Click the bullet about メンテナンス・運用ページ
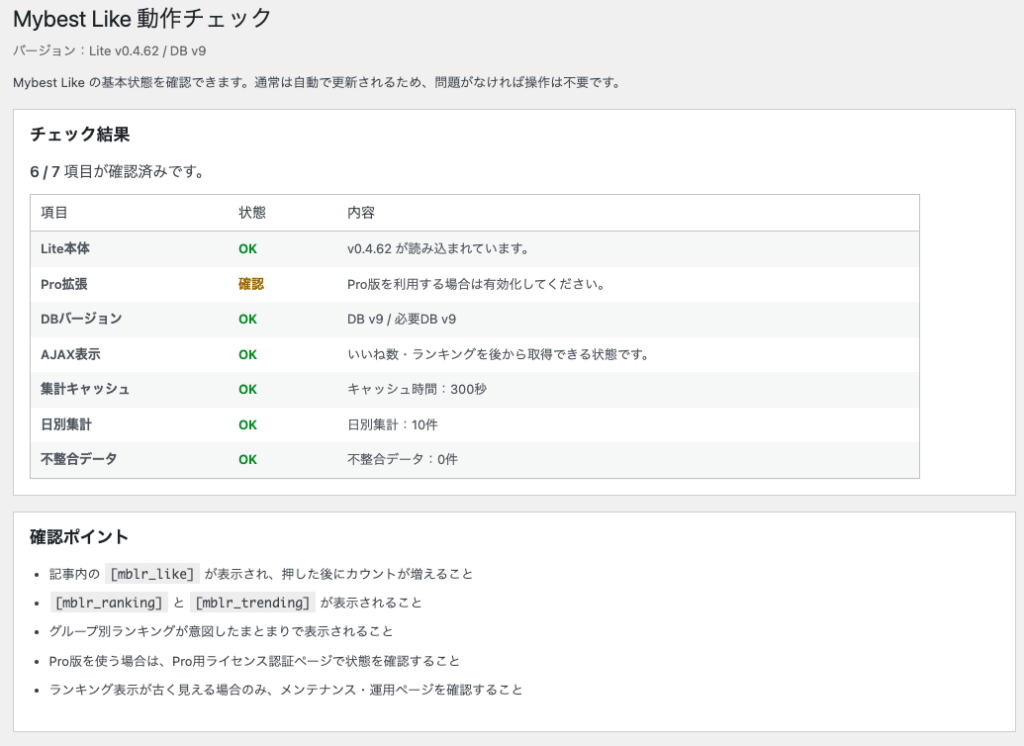This screenshot has width=1024, height=746. (x=285, y=690)
